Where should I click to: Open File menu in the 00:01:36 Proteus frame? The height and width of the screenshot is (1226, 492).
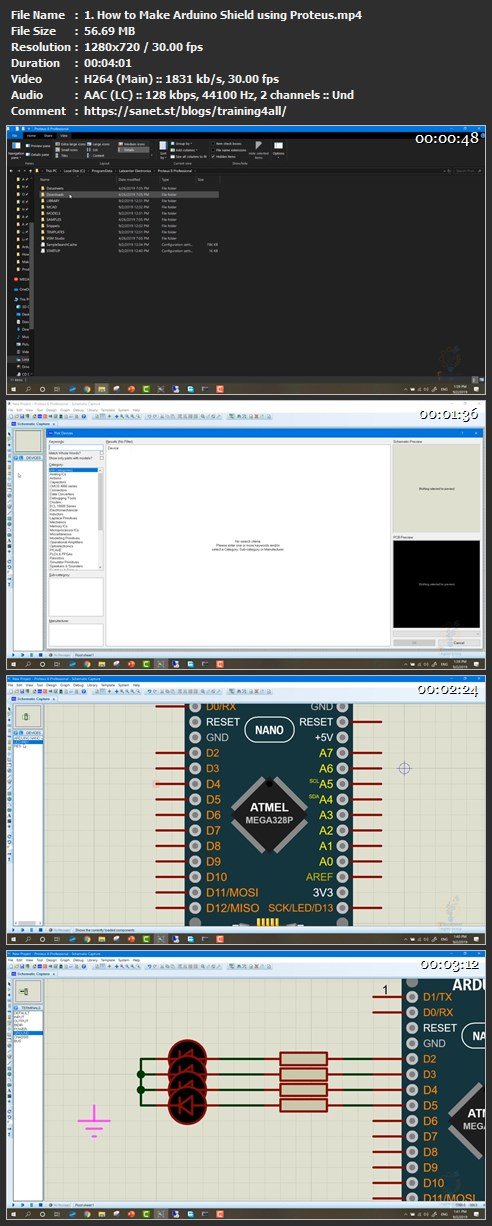[x=10, y=410]
